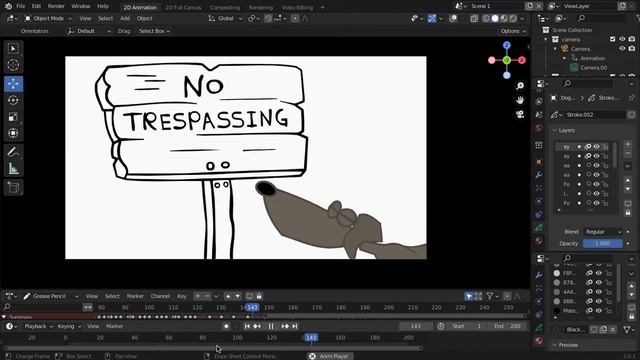This screenshot has height=360, width=640.
Task: Toggle auto keying record button
Action: tap(227, 326)
